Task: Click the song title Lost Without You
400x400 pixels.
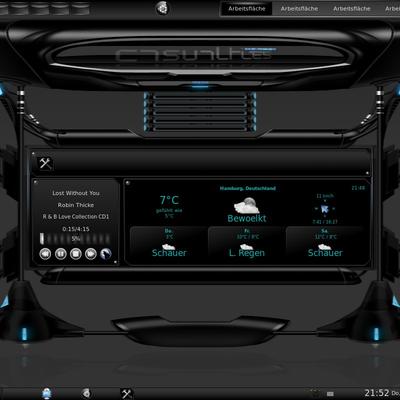Action: click(76, 193)
